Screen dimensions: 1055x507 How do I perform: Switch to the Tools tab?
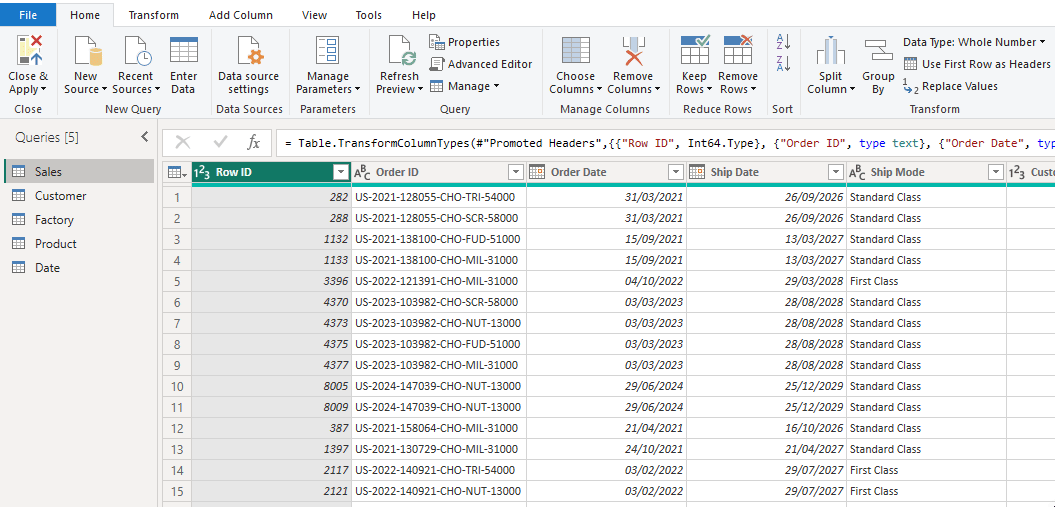tap(369, 15)
